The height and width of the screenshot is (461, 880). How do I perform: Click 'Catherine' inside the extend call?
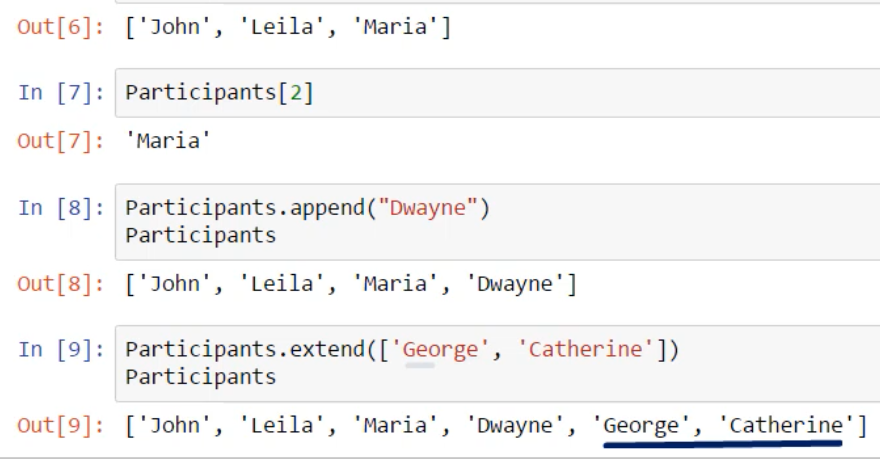point(586,351)
